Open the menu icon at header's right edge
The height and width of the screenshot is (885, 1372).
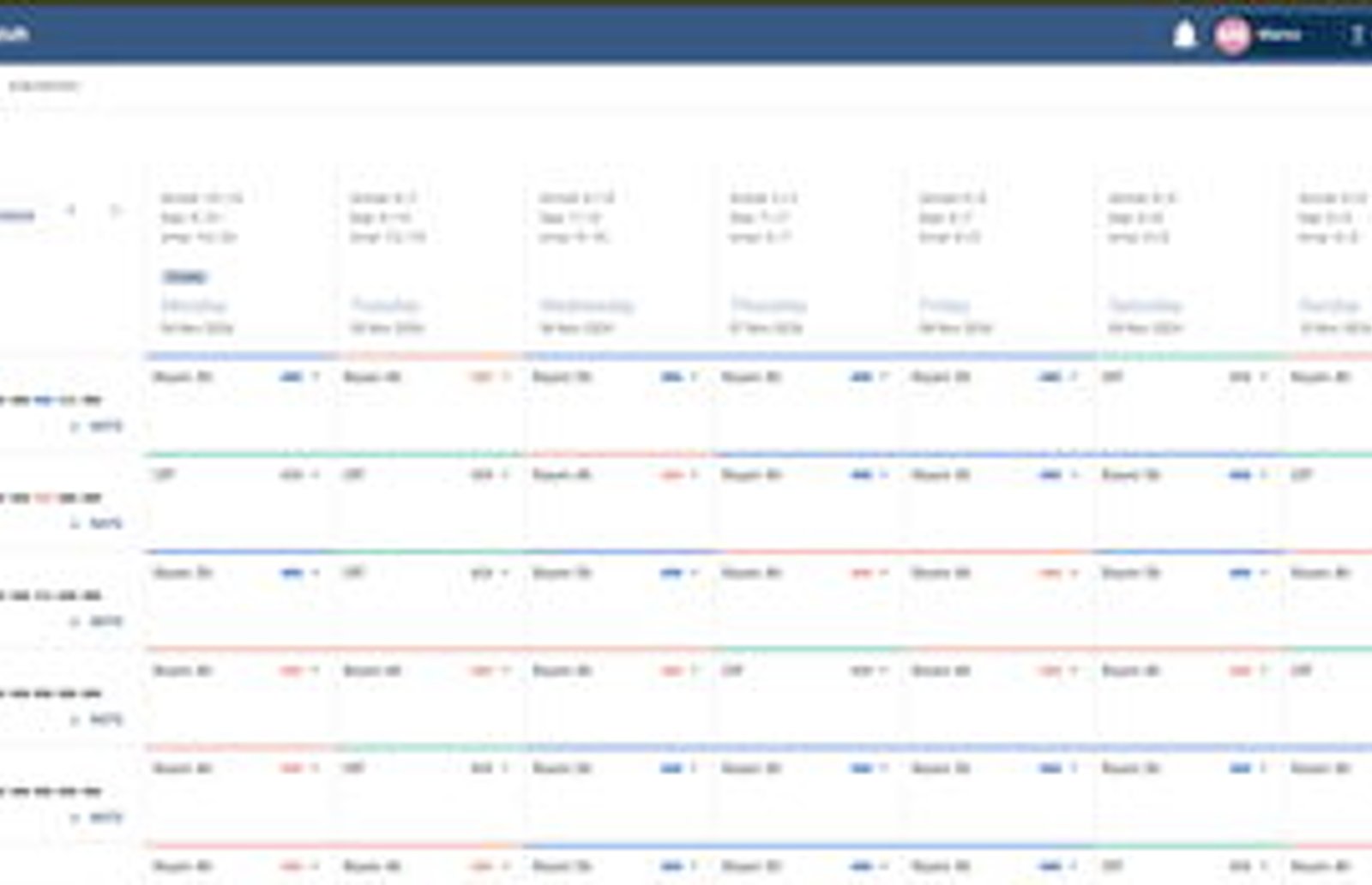point(1357,35)
